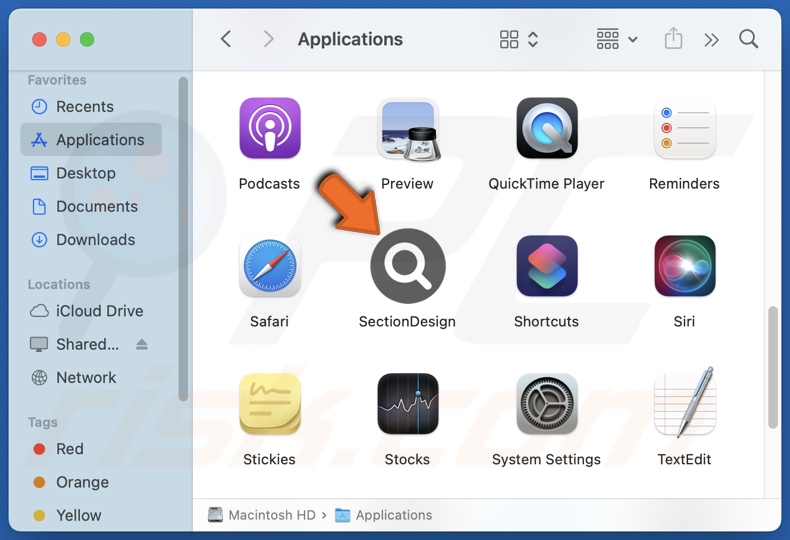This screenshot has width=790, height=540.
Task: Open Network in the sidebar
Action: coord(91,377)
